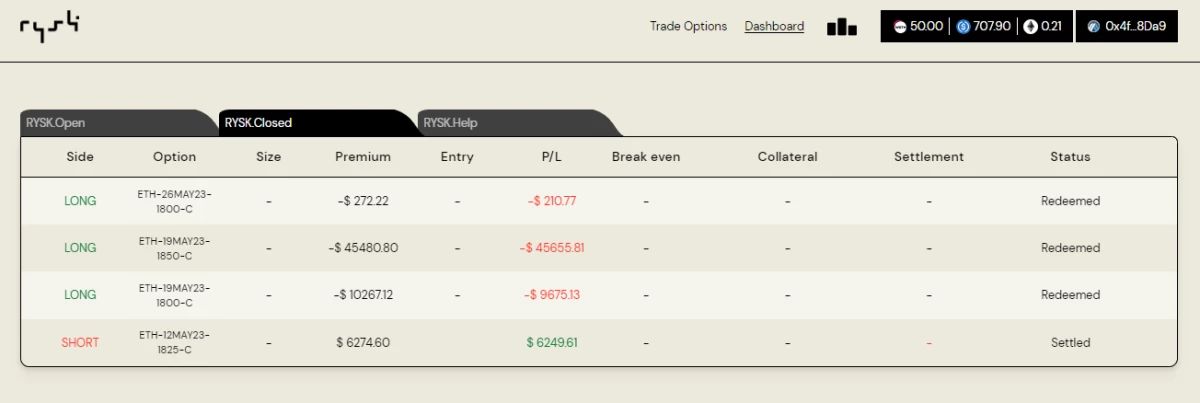Click the ETH-12MAY23-1825-C short position

click(x=599, y=342)
